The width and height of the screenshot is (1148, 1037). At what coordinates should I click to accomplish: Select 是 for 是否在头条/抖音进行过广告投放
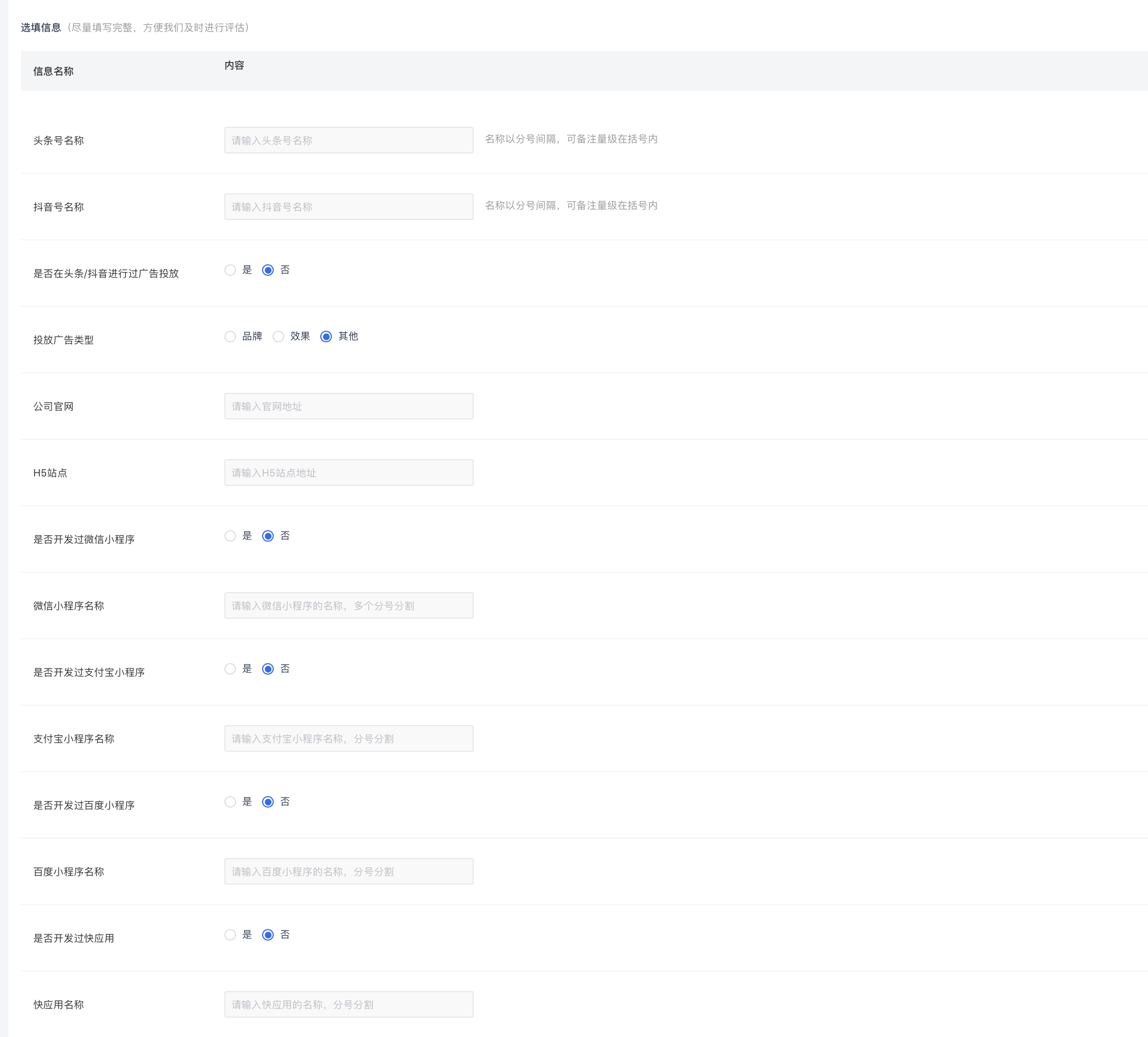[x=230, y=270]
